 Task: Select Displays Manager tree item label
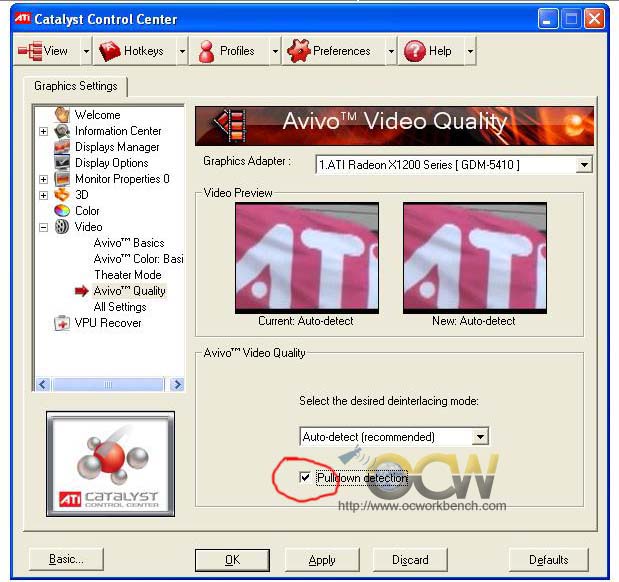click(117, 147)
